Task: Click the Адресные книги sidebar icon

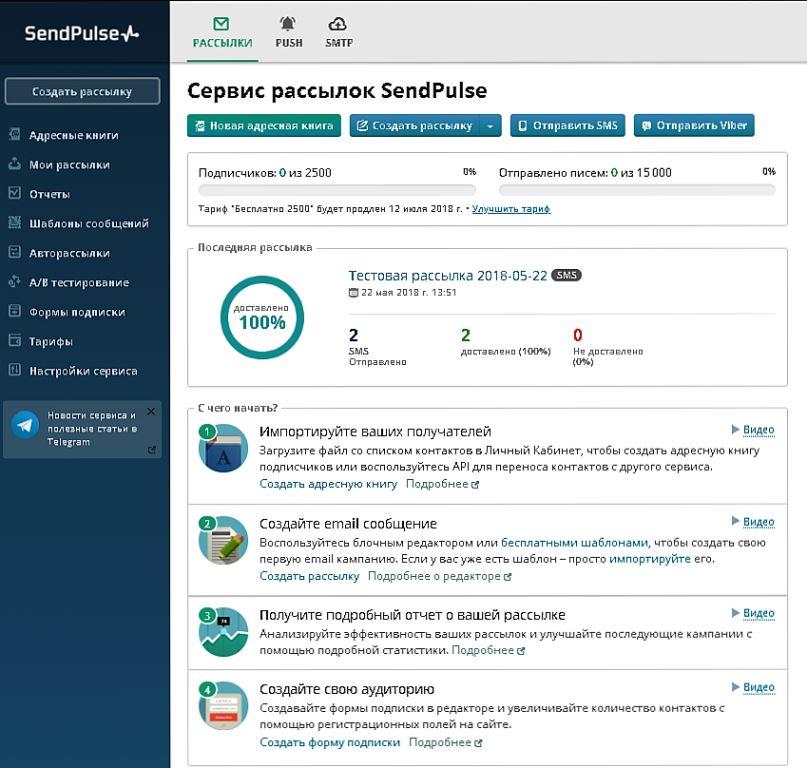Action: (x=14, y=134)
